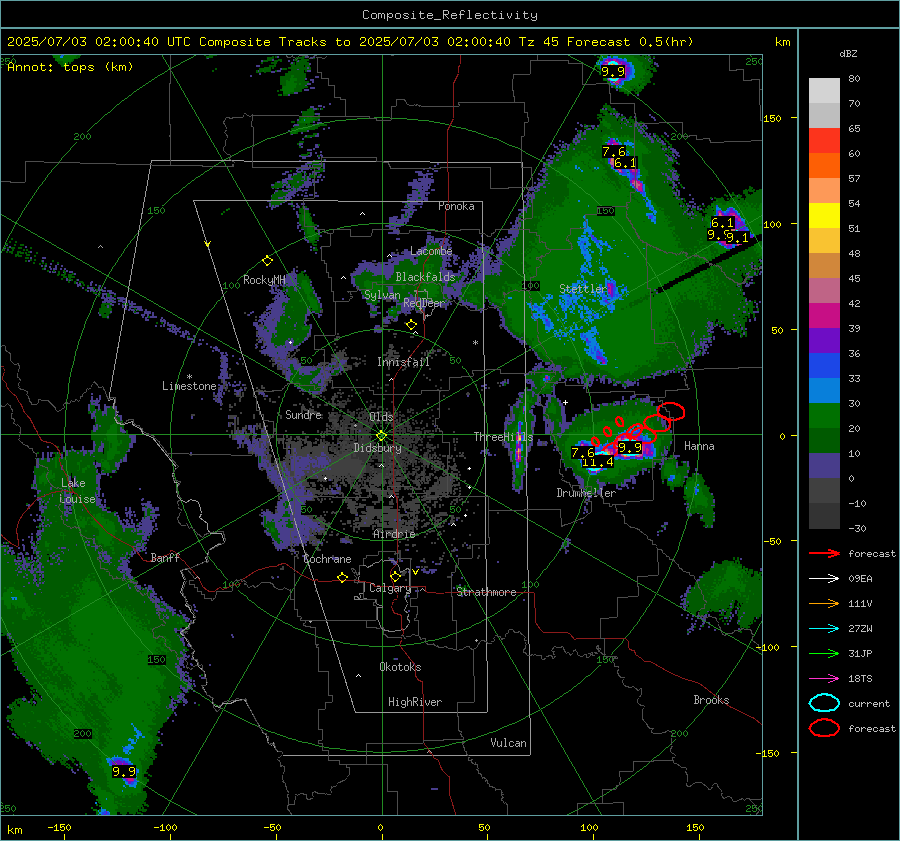Click the Composite_Reflectivity title

(449, 15)
